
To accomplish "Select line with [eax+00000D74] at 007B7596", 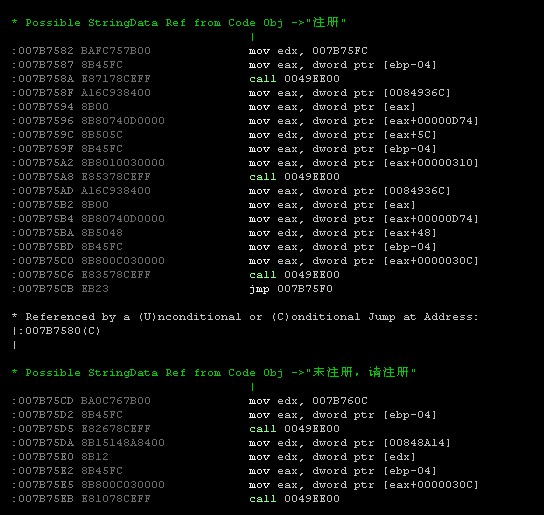I will [245, 121].
